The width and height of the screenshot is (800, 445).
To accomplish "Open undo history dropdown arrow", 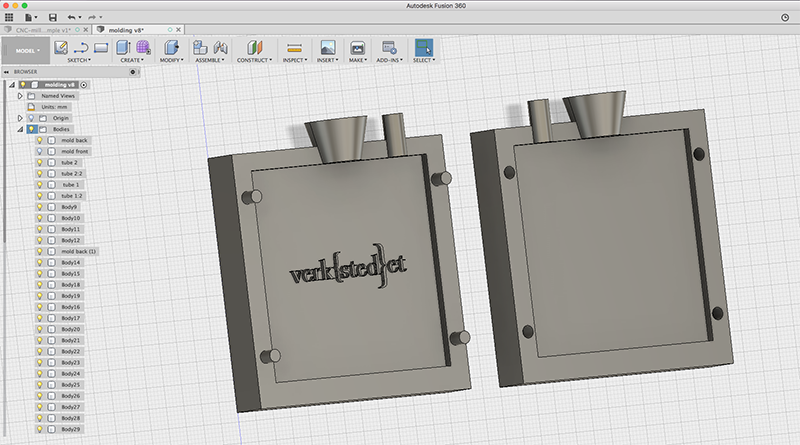I will pos(80,18).
